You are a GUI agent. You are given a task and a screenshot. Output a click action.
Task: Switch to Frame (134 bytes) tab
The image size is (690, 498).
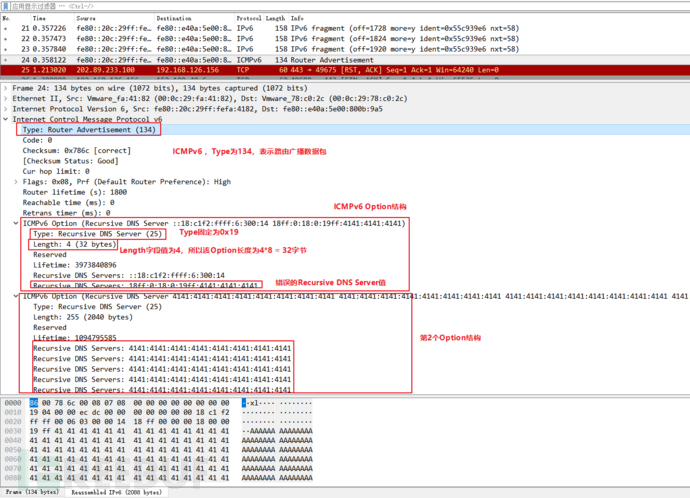point(32,492)
